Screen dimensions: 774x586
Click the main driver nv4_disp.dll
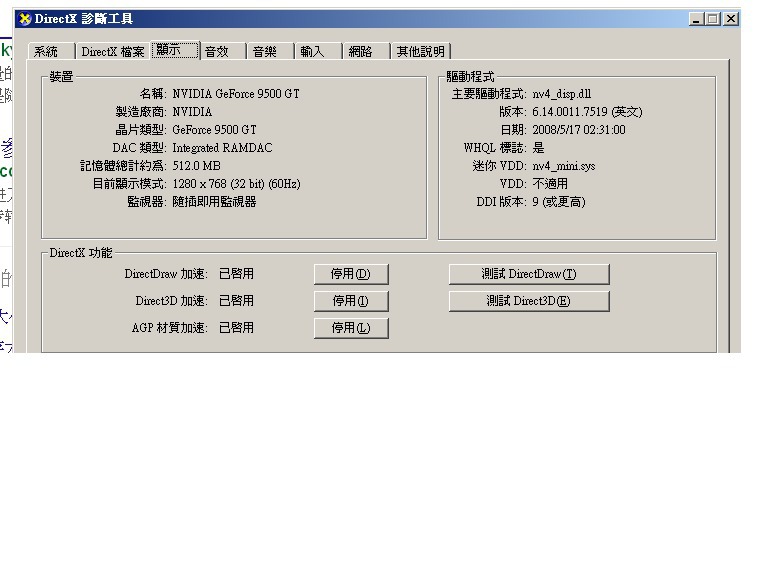tap(562, 94)
